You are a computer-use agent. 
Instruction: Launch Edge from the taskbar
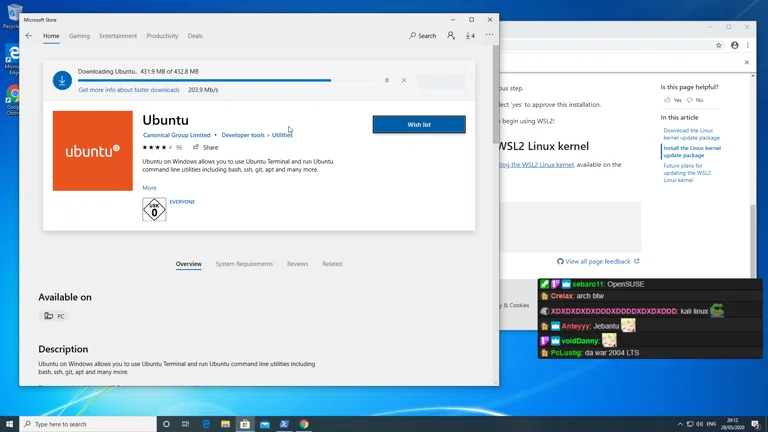tap(206, 424)
